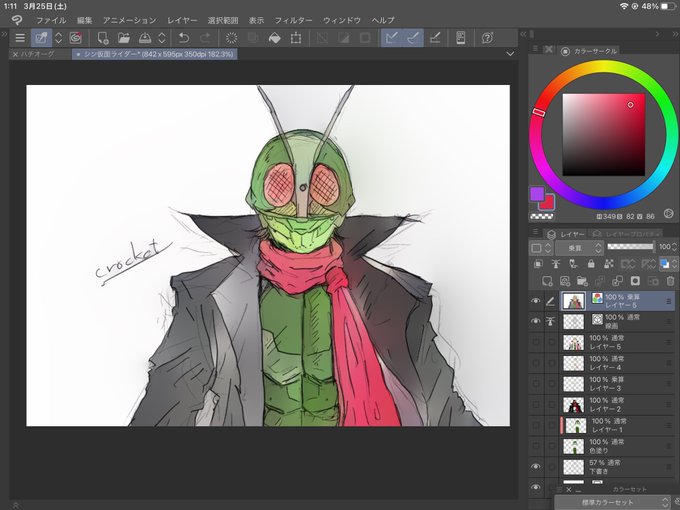The width and height of the screenshot is (680, 510).
Task: Activate the transform scale/rotate icon
Action: [296, 38]
